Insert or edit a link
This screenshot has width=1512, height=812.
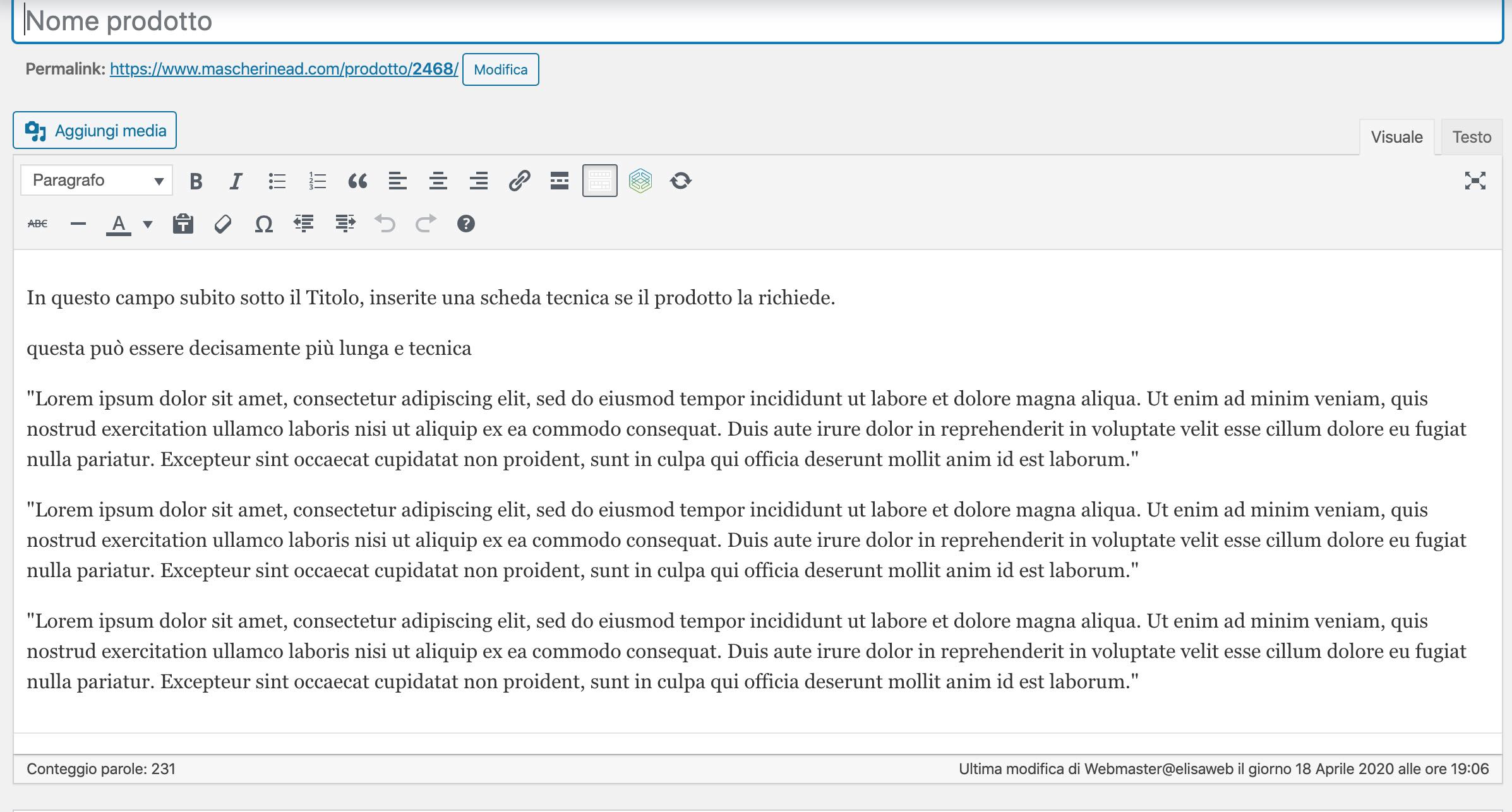point(519,181)
